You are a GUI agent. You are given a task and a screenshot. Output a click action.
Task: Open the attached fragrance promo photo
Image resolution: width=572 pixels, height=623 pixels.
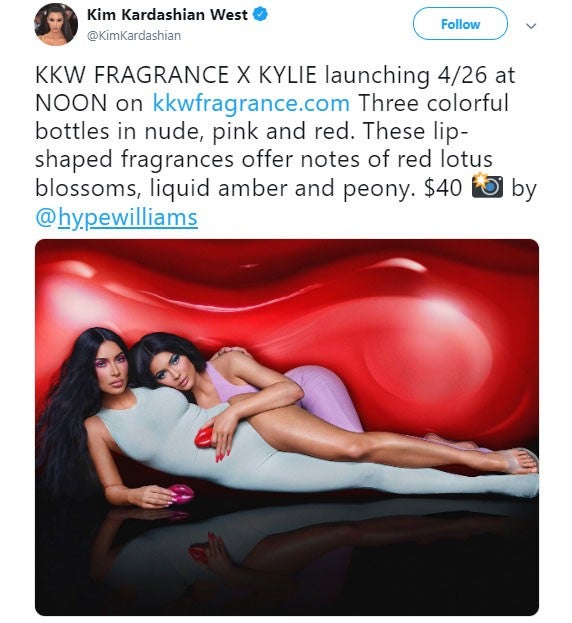point(287,427)
